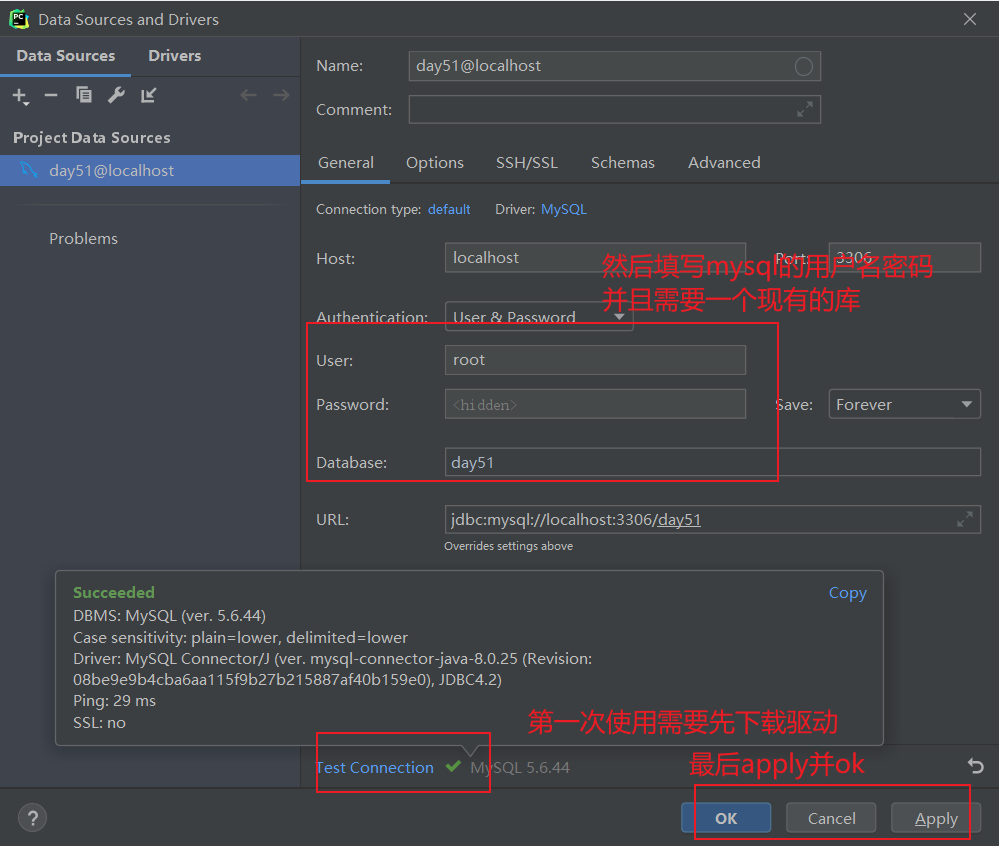Open driver settings wrench icon

coord(116,95)
